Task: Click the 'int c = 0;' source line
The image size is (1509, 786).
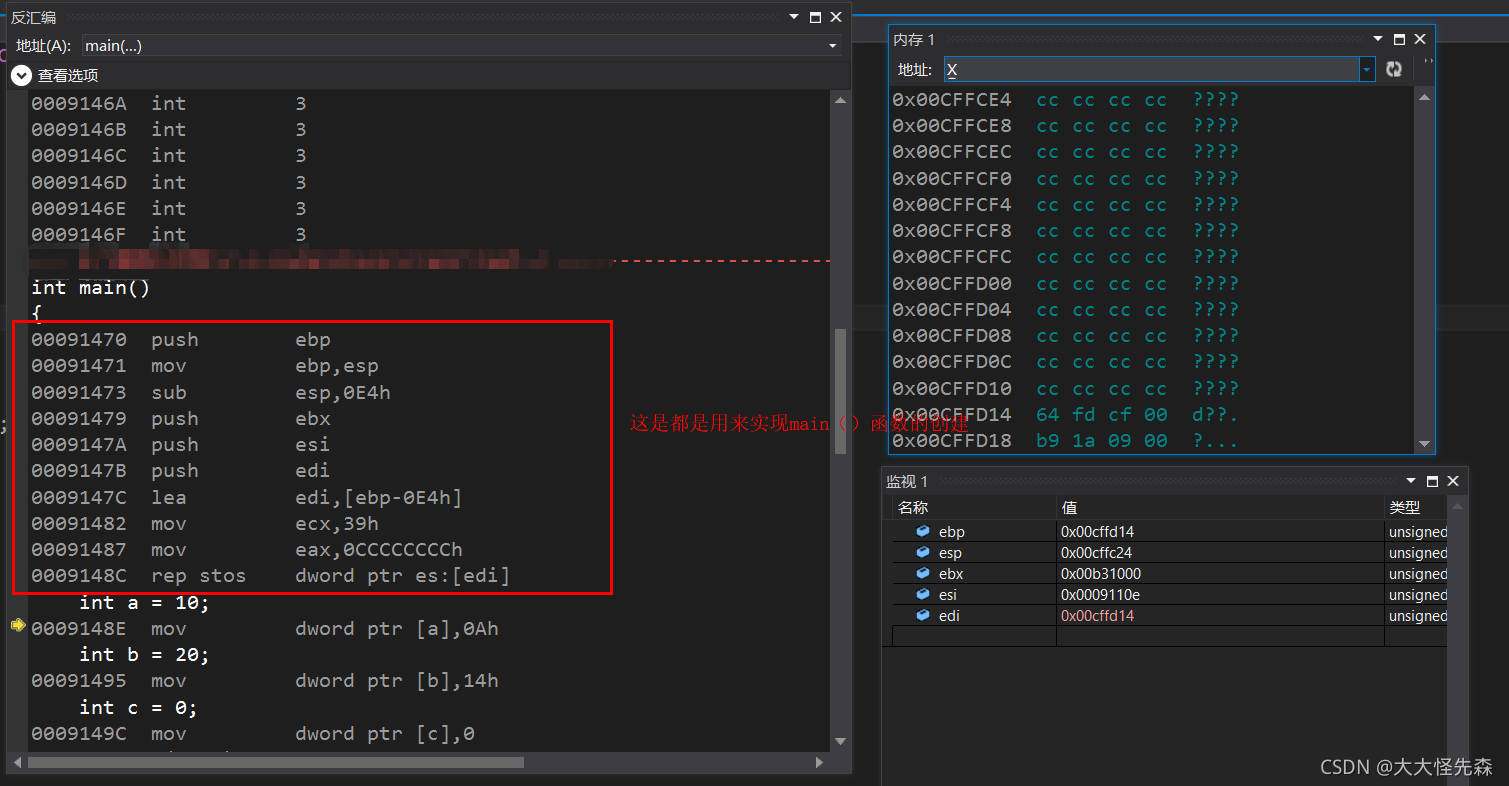Action: click(139, 707)
